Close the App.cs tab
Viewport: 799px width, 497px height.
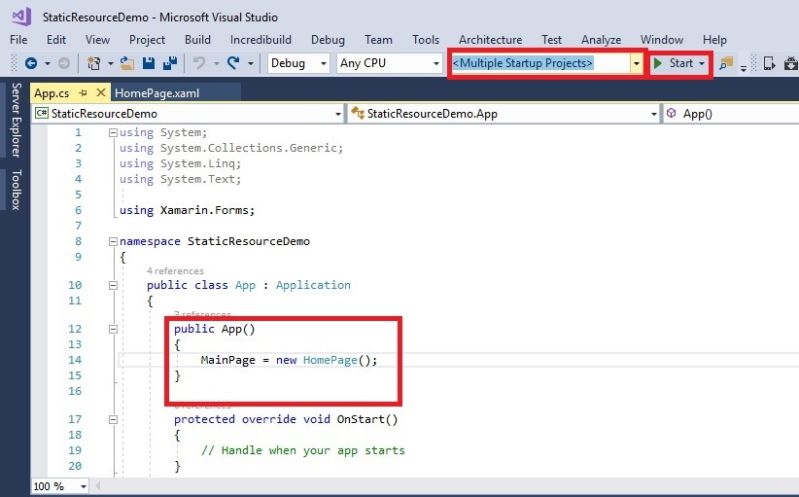101,93
